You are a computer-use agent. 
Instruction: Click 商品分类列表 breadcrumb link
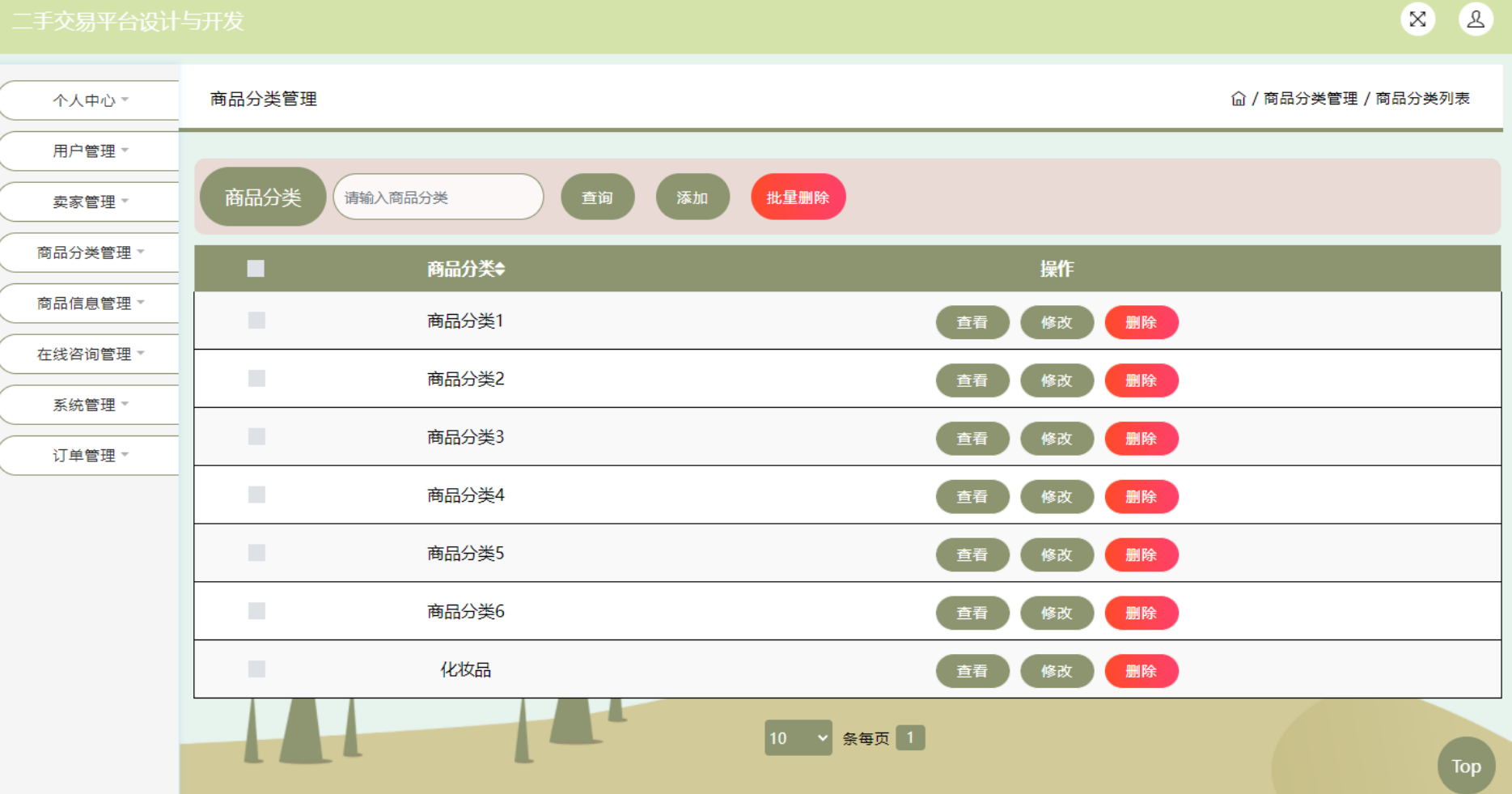click(1423, 99)
